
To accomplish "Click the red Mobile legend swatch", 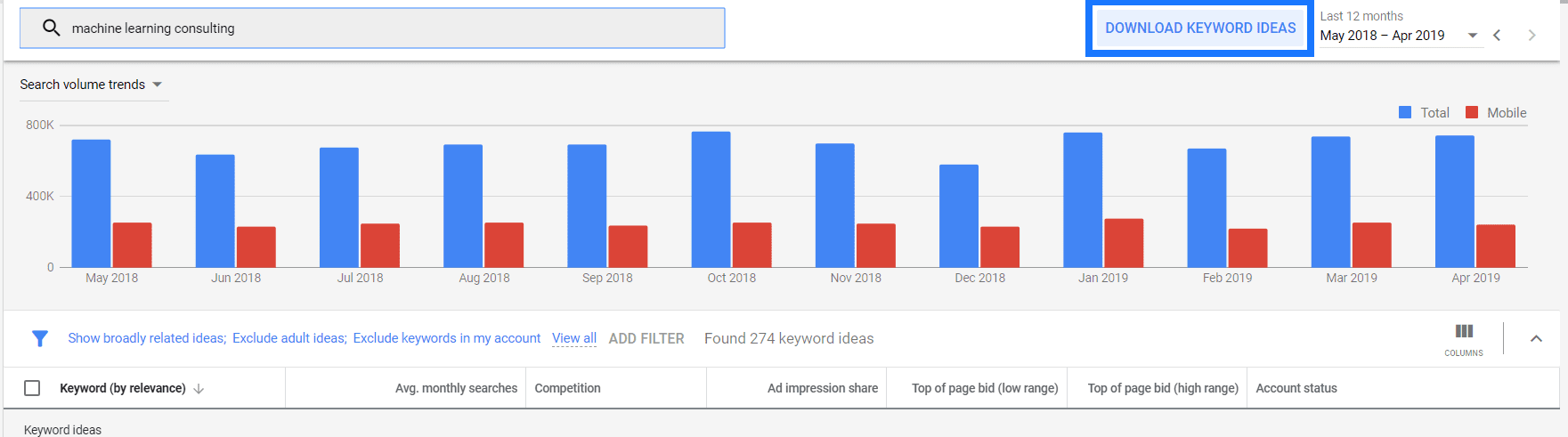I will coord(1472,112).
